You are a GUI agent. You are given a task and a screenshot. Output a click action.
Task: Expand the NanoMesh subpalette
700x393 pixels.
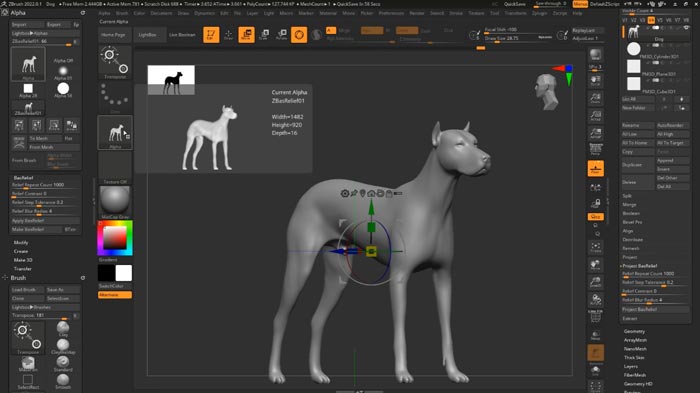point(635,349)
